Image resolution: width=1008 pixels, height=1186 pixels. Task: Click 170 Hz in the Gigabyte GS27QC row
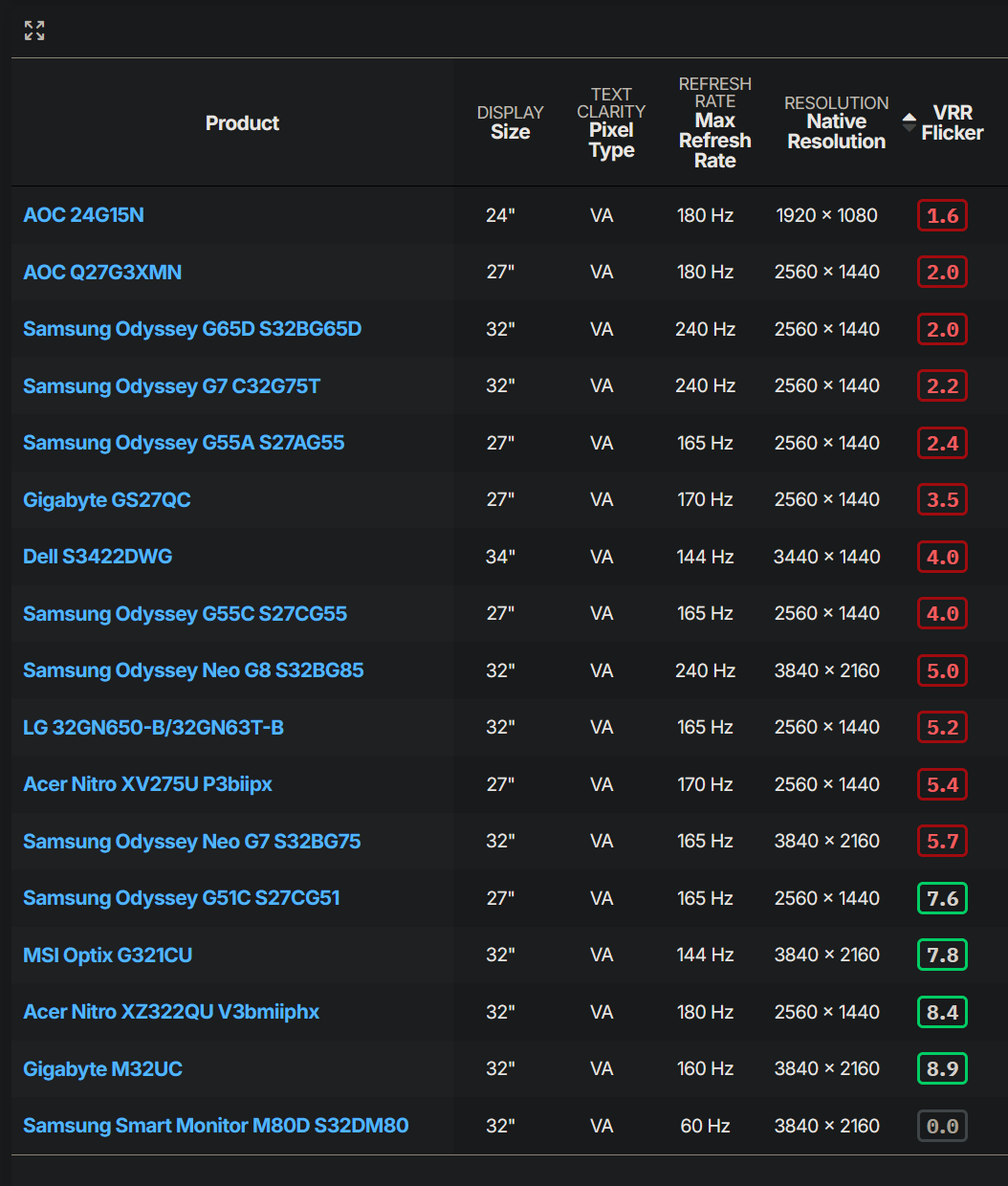[x=705, y=500]
